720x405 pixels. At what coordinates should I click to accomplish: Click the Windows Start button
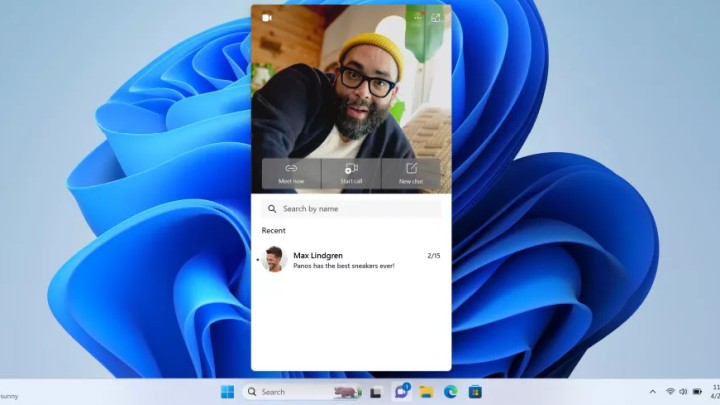[x=227, y=392]
